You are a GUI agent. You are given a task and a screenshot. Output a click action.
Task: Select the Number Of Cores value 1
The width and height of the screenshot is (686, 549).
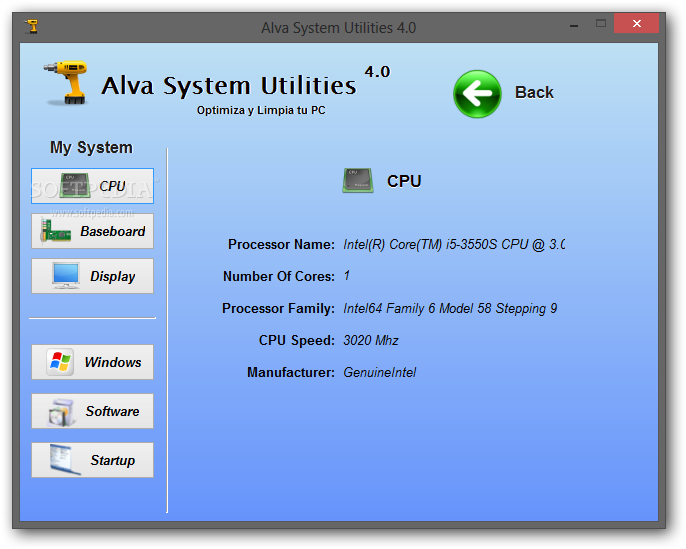click(346, 276)
